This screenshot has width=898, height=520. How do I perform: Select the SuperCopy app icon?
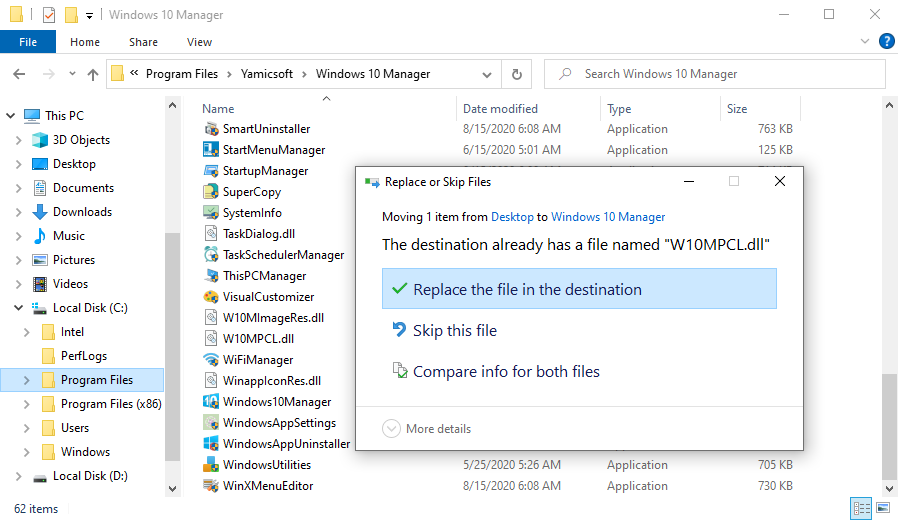211,192
